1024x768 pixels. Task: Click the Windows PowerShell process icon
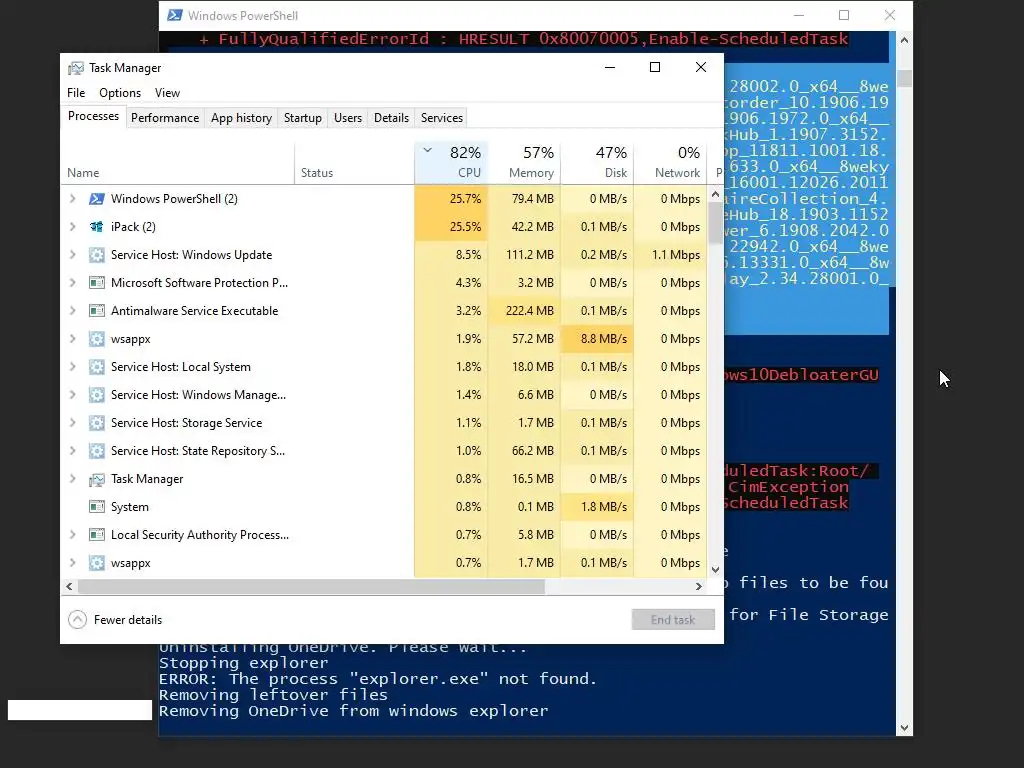(97, 199)
